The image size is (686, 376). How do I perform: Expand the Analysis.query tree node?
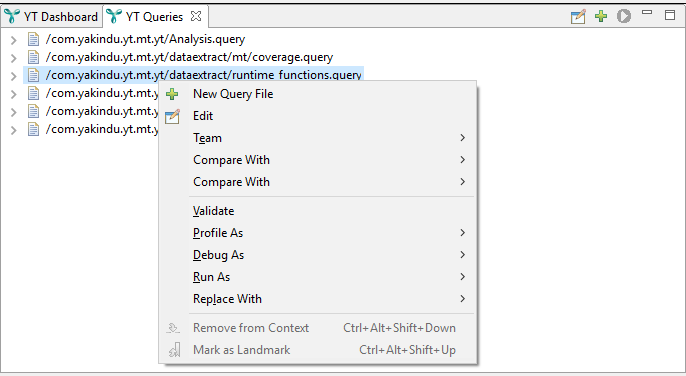click(x=14, y=40)
